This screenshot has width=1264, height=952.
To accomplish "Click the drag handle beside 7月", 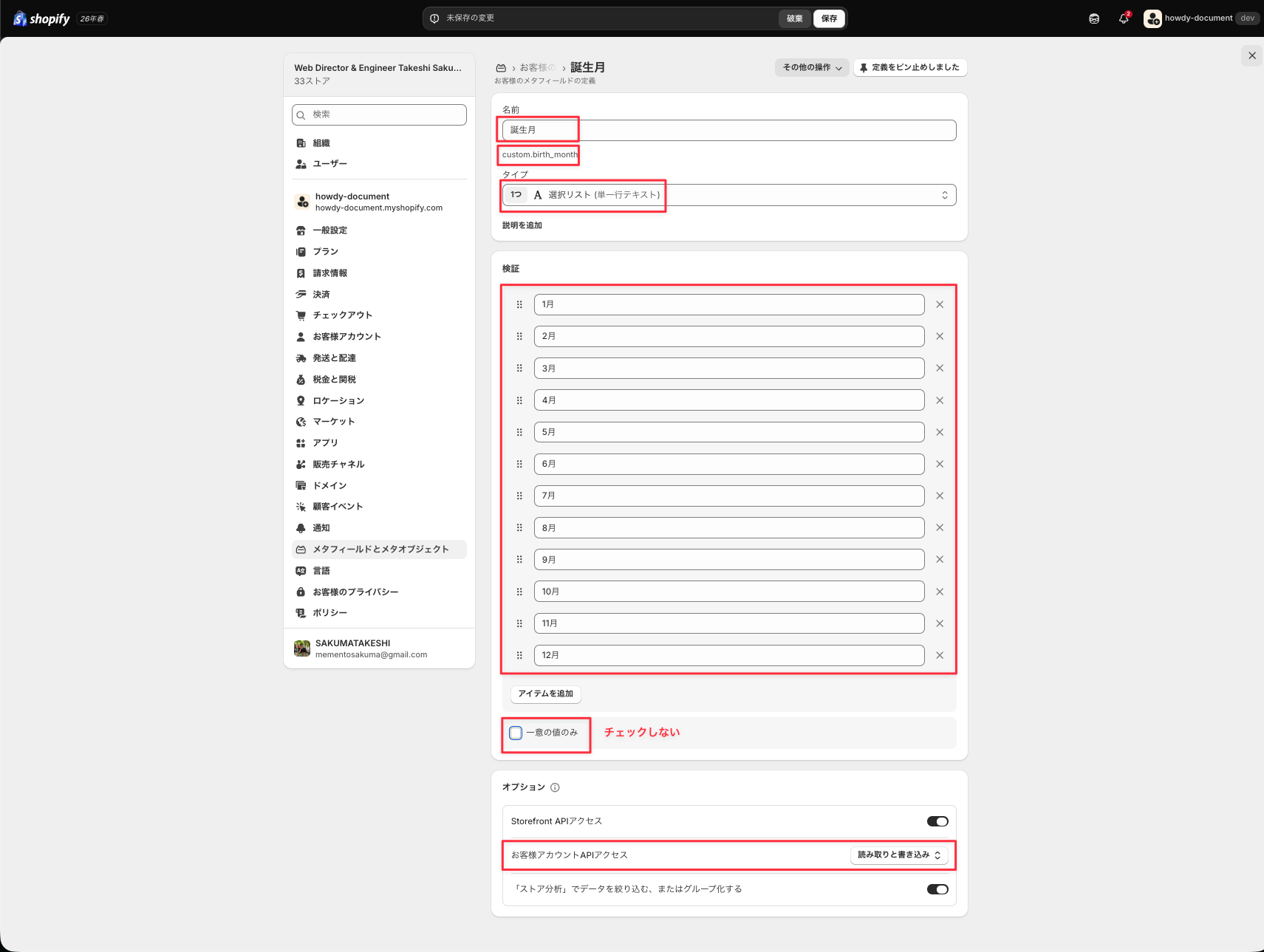I will [x=519, y=496].
